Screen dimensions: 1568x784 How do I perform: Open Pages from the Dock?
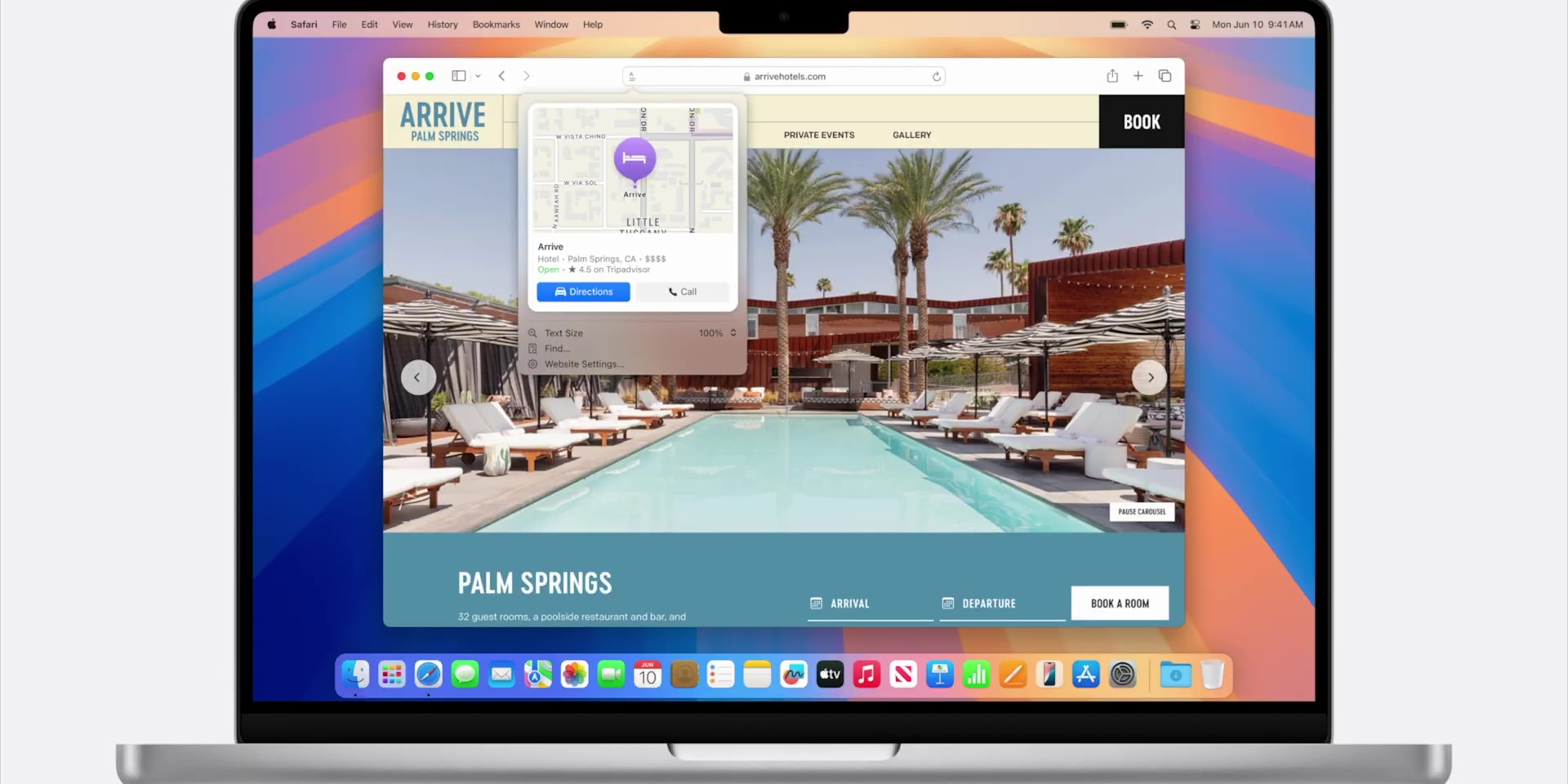(1013, 675)
